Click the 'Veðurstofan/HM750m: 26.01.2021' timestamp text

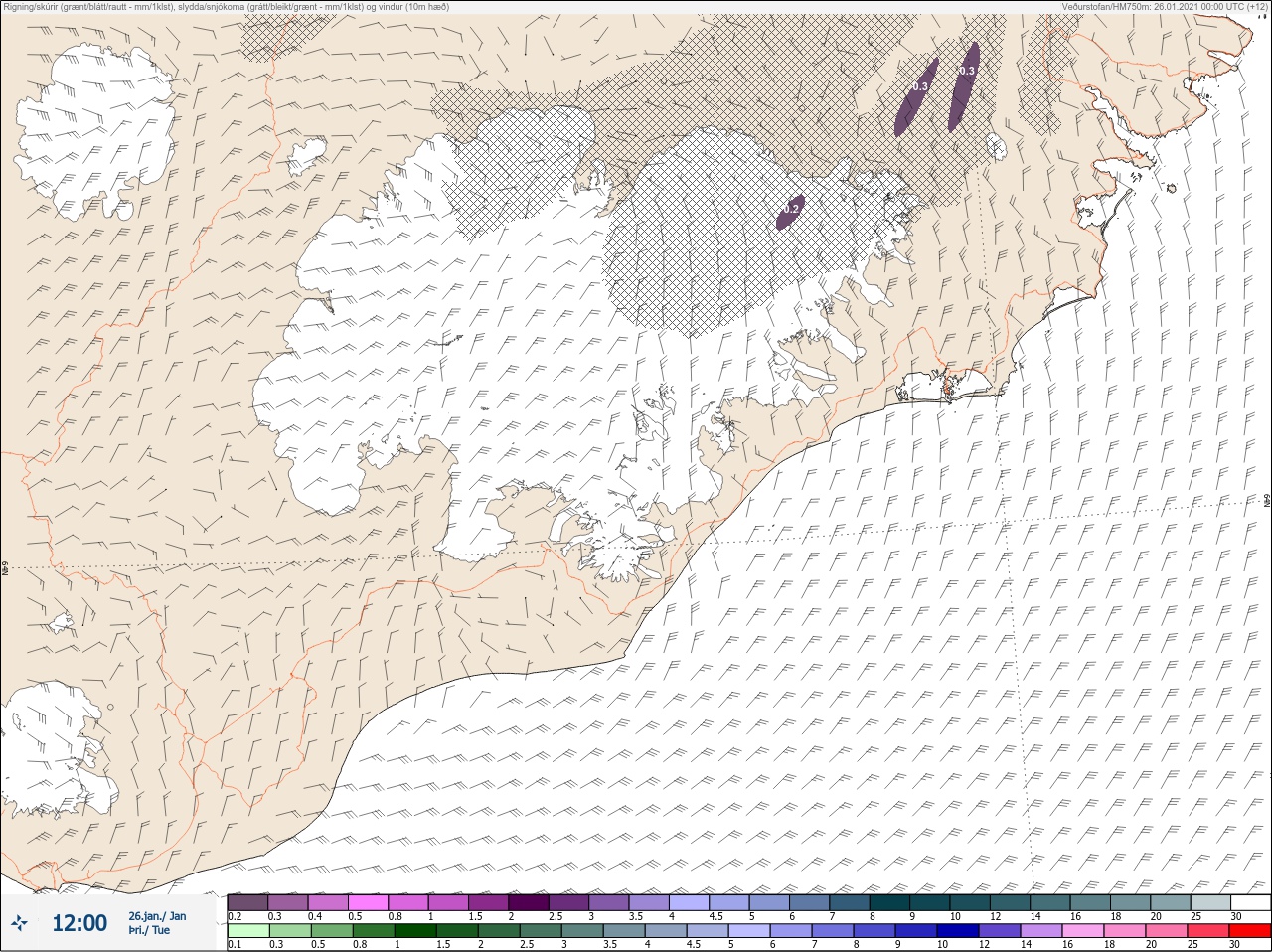(1131, 6)
